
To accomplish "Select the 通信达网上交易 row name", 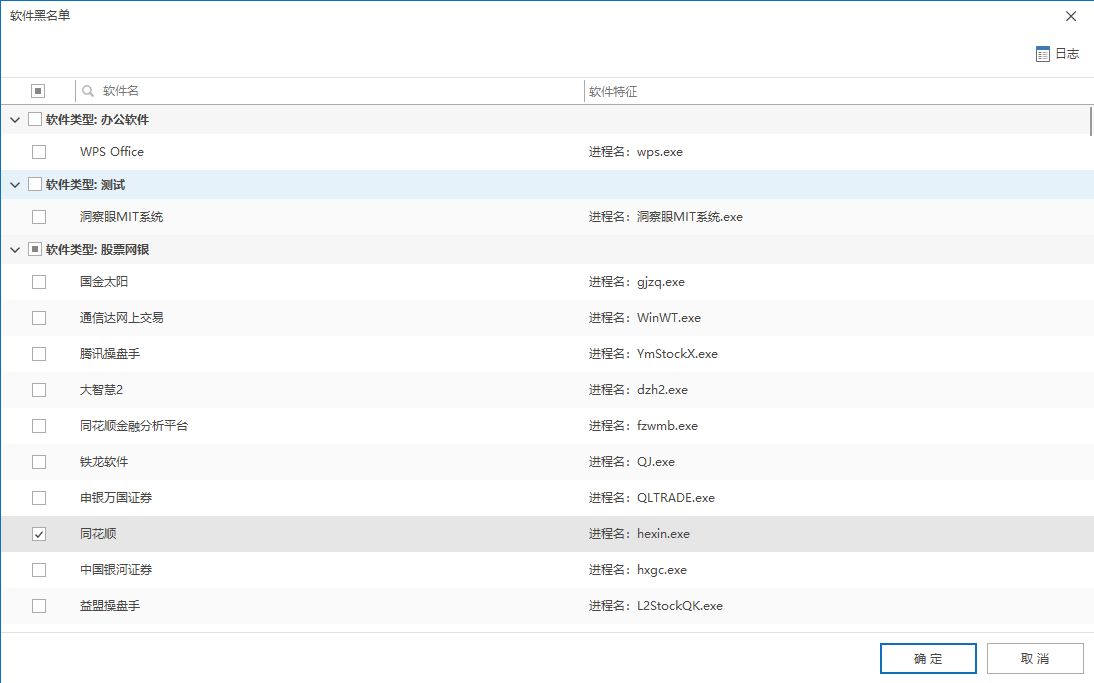I will (121, 317).
